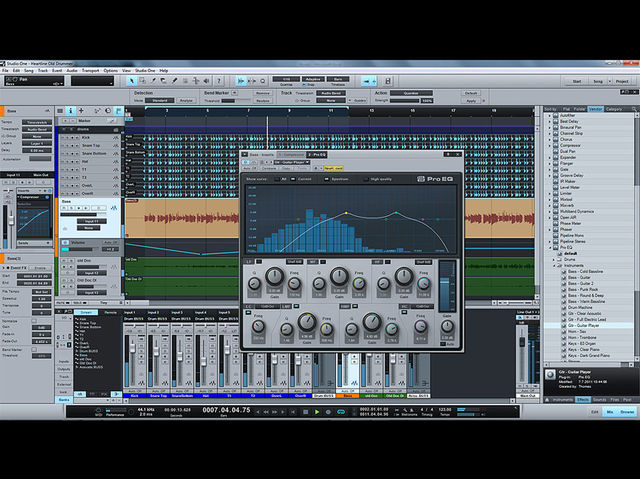
Task: Switch browser sort to Category tab
Action: pos(614,109)
